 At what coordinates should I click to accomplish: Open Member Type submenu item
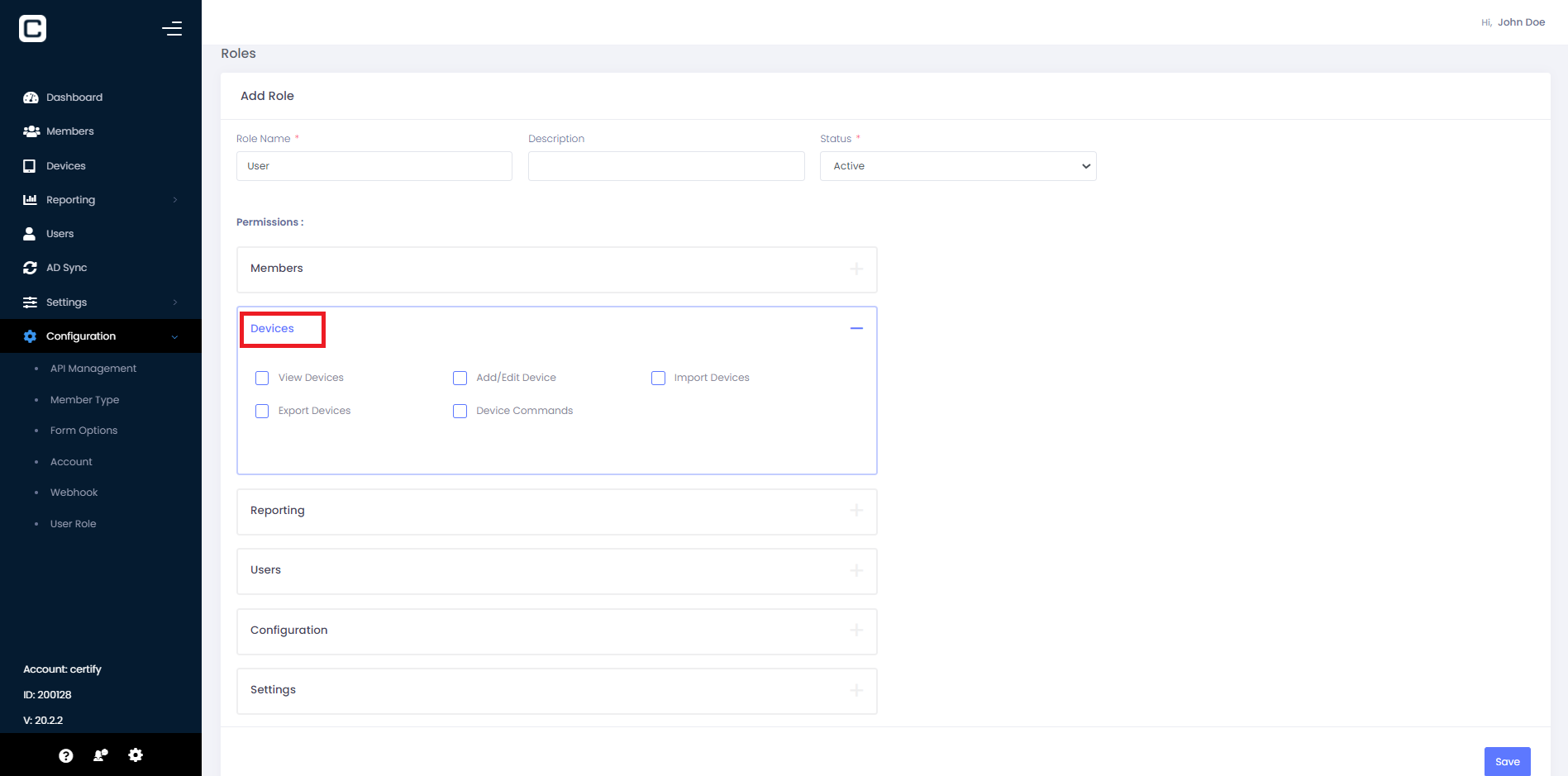(85, 400)
